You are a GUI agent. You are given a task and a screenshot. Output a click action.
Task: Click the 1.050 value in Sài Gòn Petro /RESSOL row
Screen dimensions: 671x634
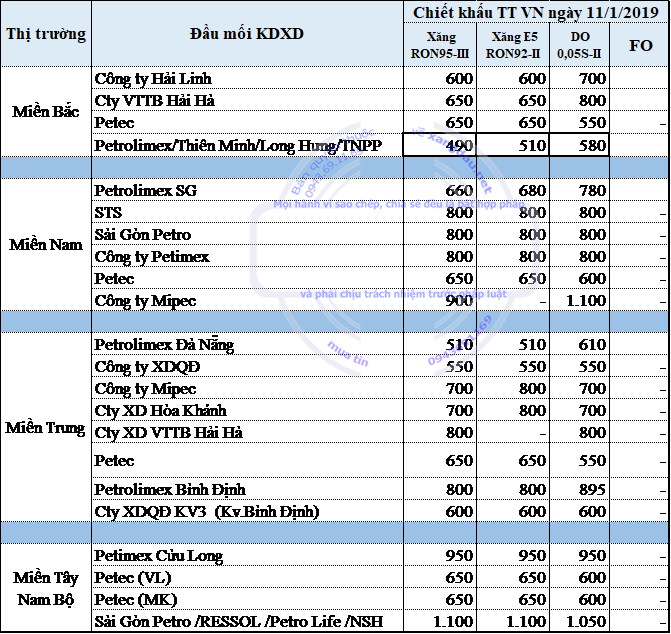[579, 621]
